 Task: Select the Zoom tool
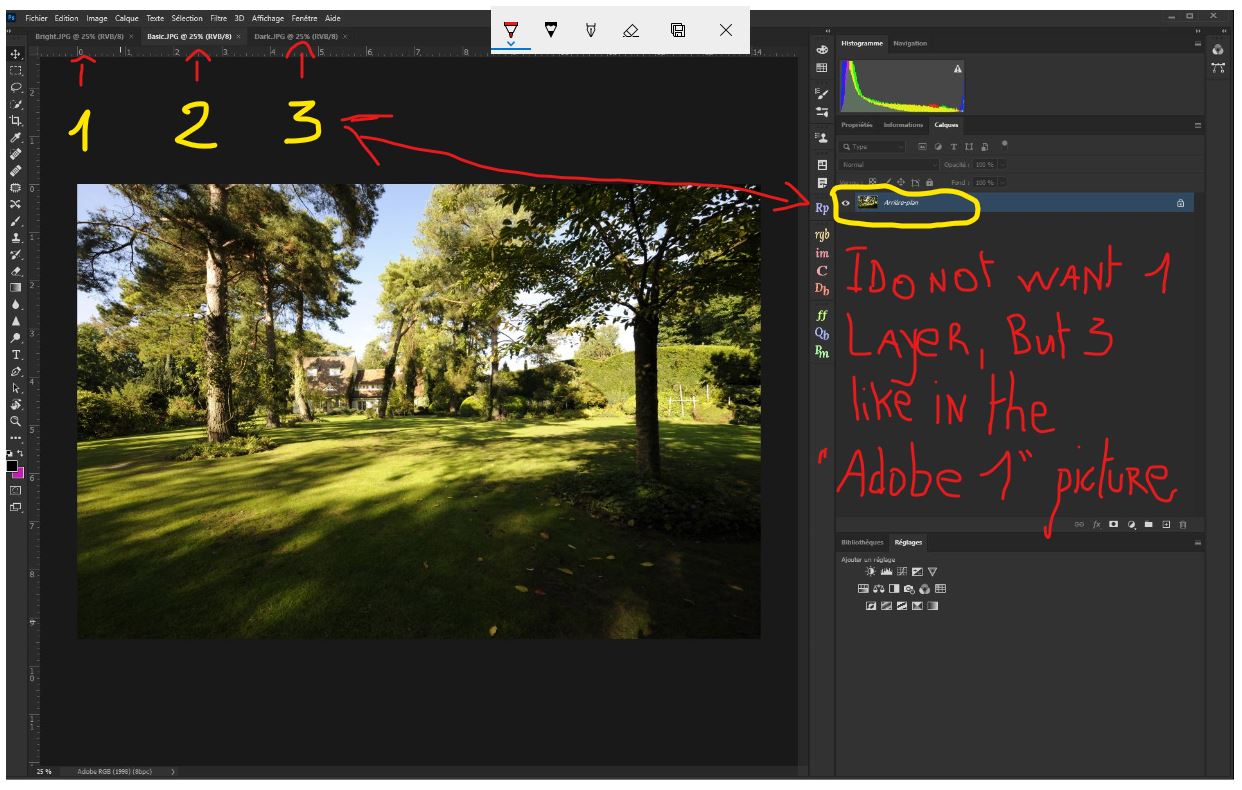coord(15,421)
